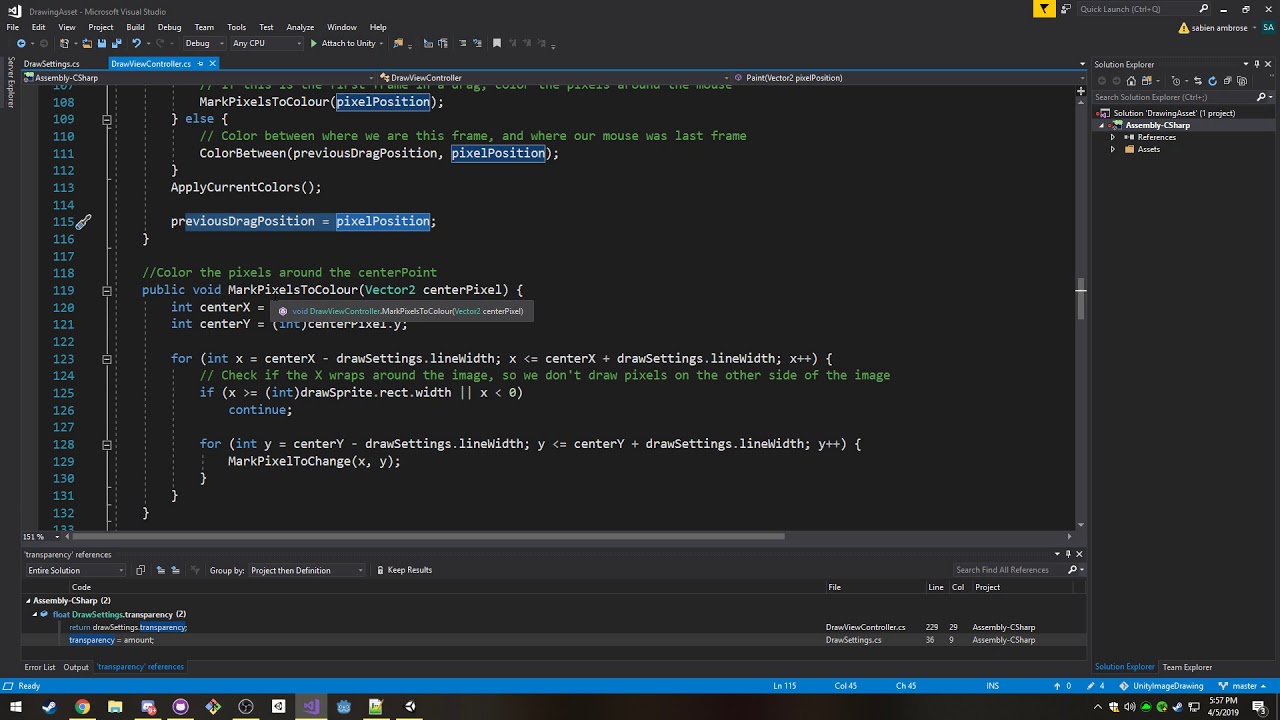
Task: Refresh the Solution Explorer
Action: (x=1212, y=81)
